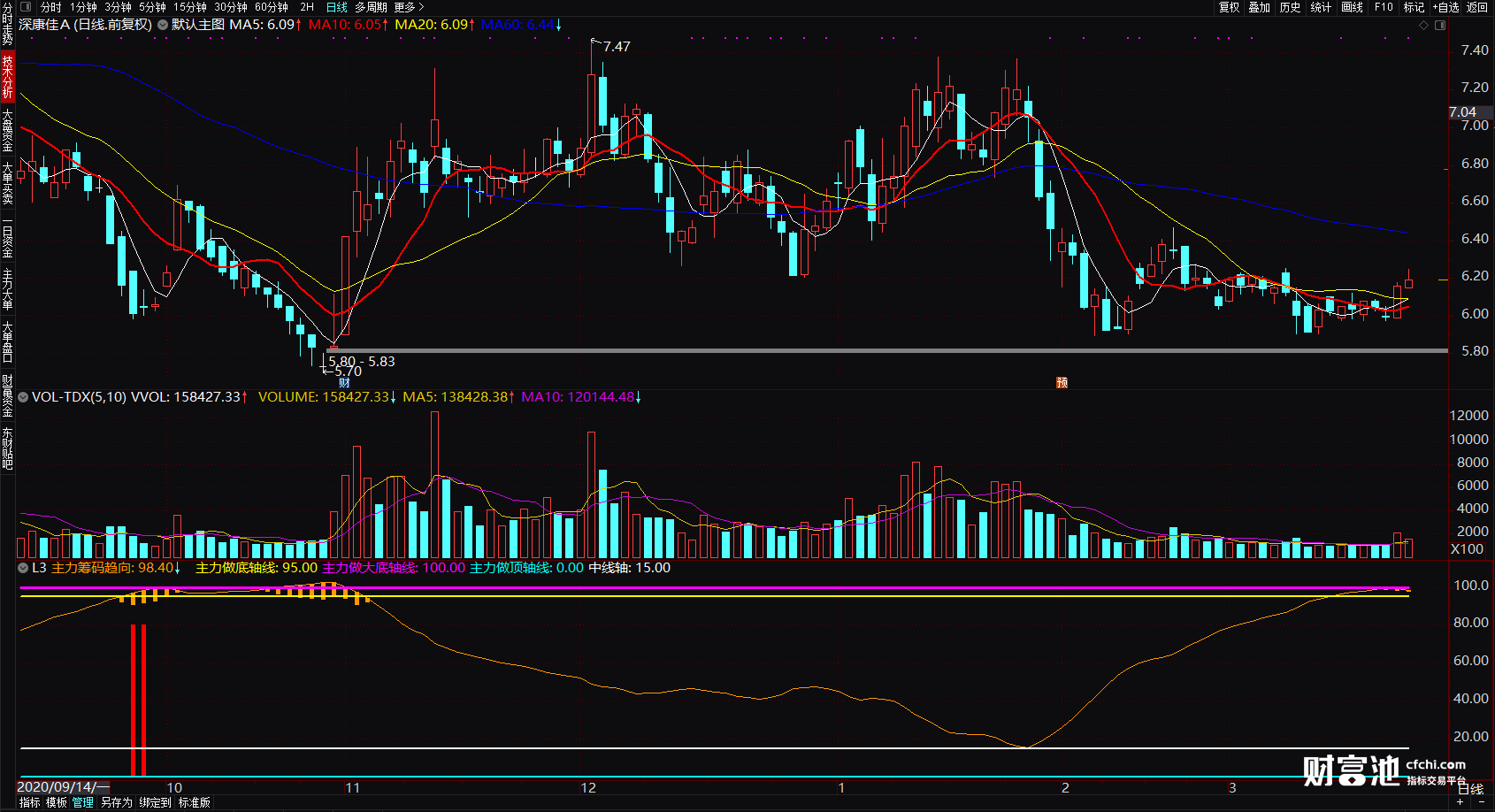Open the main chart indicator settings circle
The width and height of the screenshot is (1495, 812).
[x=163, y=25]
